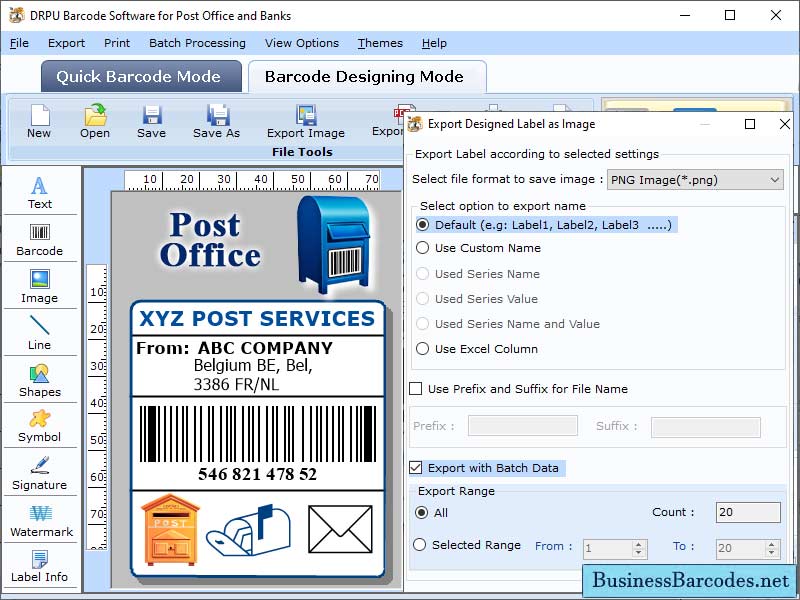
Task: Switch to Quick Barcode Mode
Action: tap(140, 76)
